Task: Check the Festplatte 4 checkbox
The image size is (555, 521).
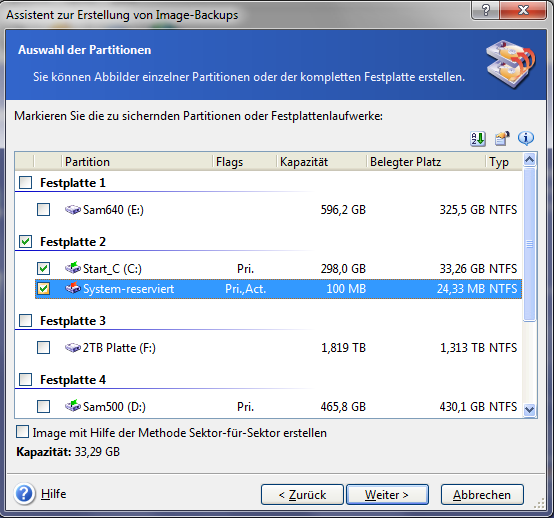Action: pyautogui.click(x=25, y=380)
